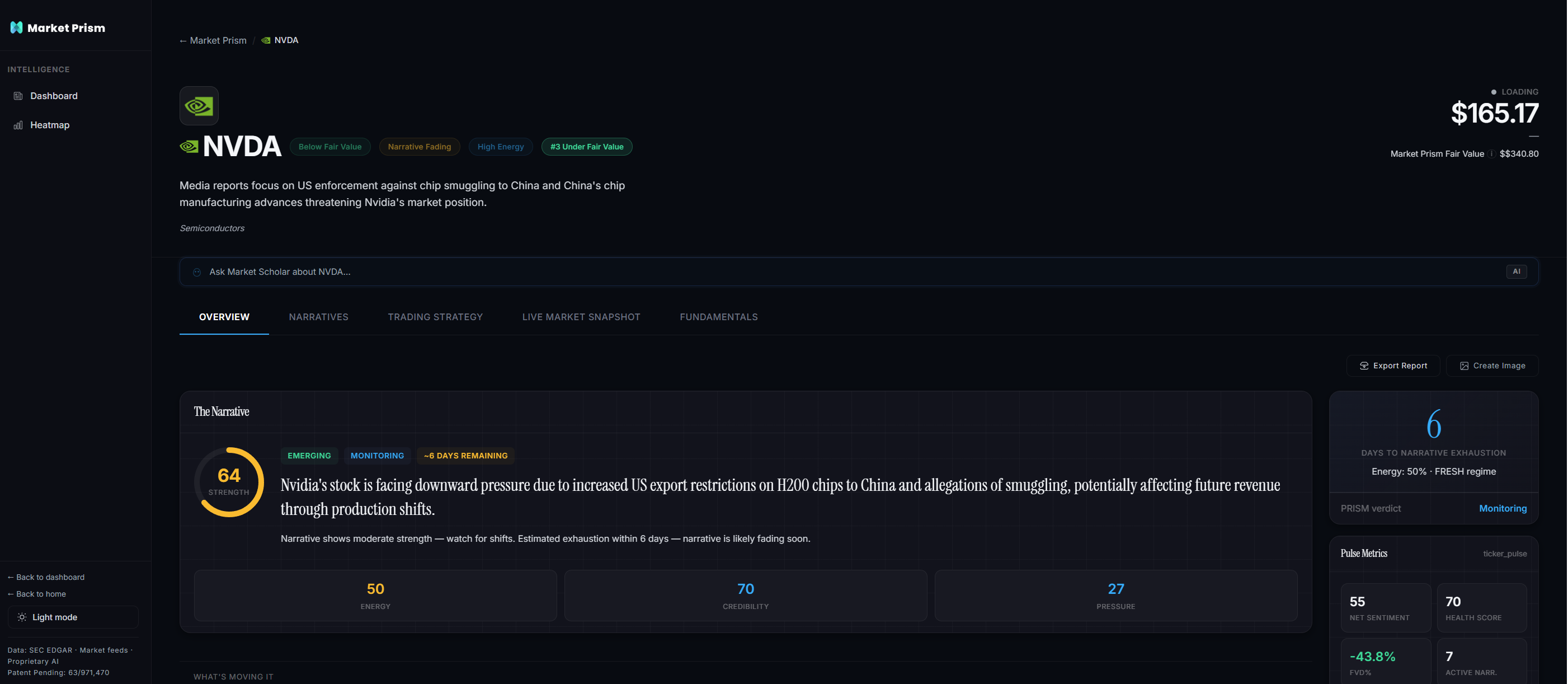Navigate back via the Market Prism breadcrumb

point(213,40)
